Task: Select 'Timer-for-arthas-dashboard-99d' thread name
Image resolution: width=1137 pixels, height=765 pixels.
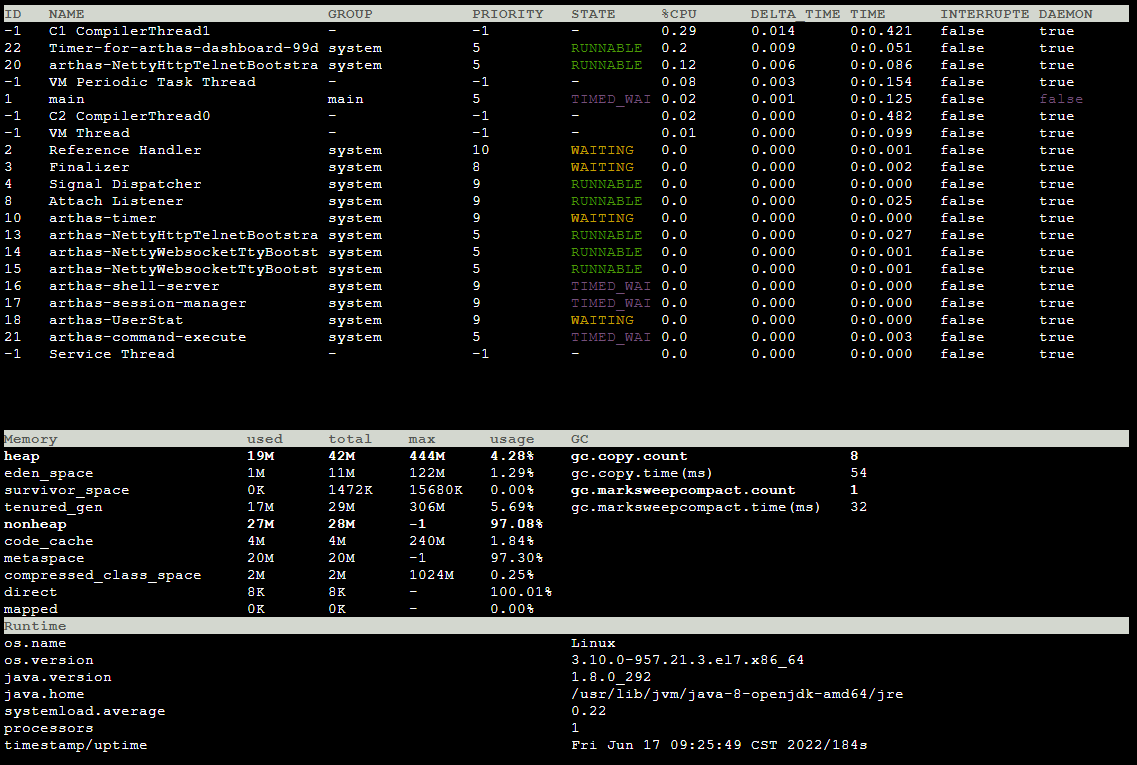Action: click(x=183, y=48)
